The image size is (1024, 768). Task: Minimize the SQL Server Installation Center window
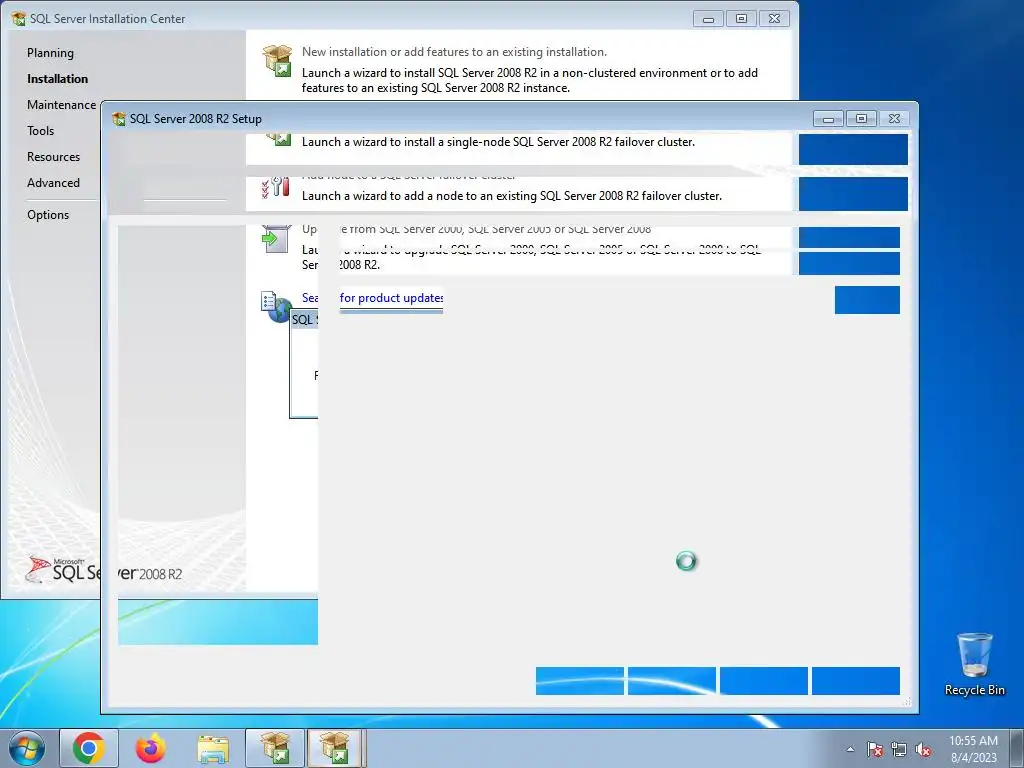[708, 19]
